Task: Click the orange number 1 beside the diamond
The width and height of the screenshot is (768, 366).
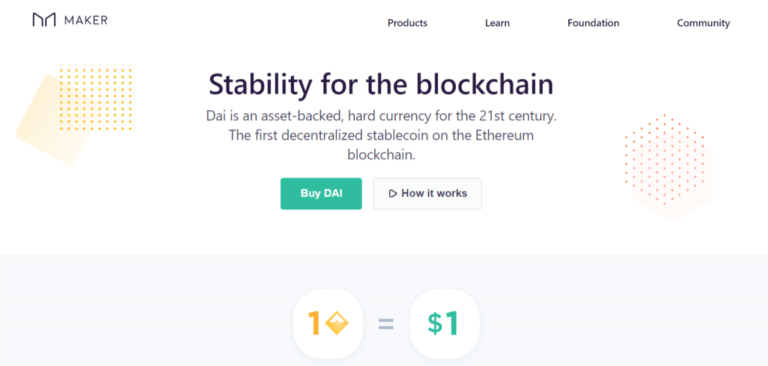Action: (x=314, y=323)
